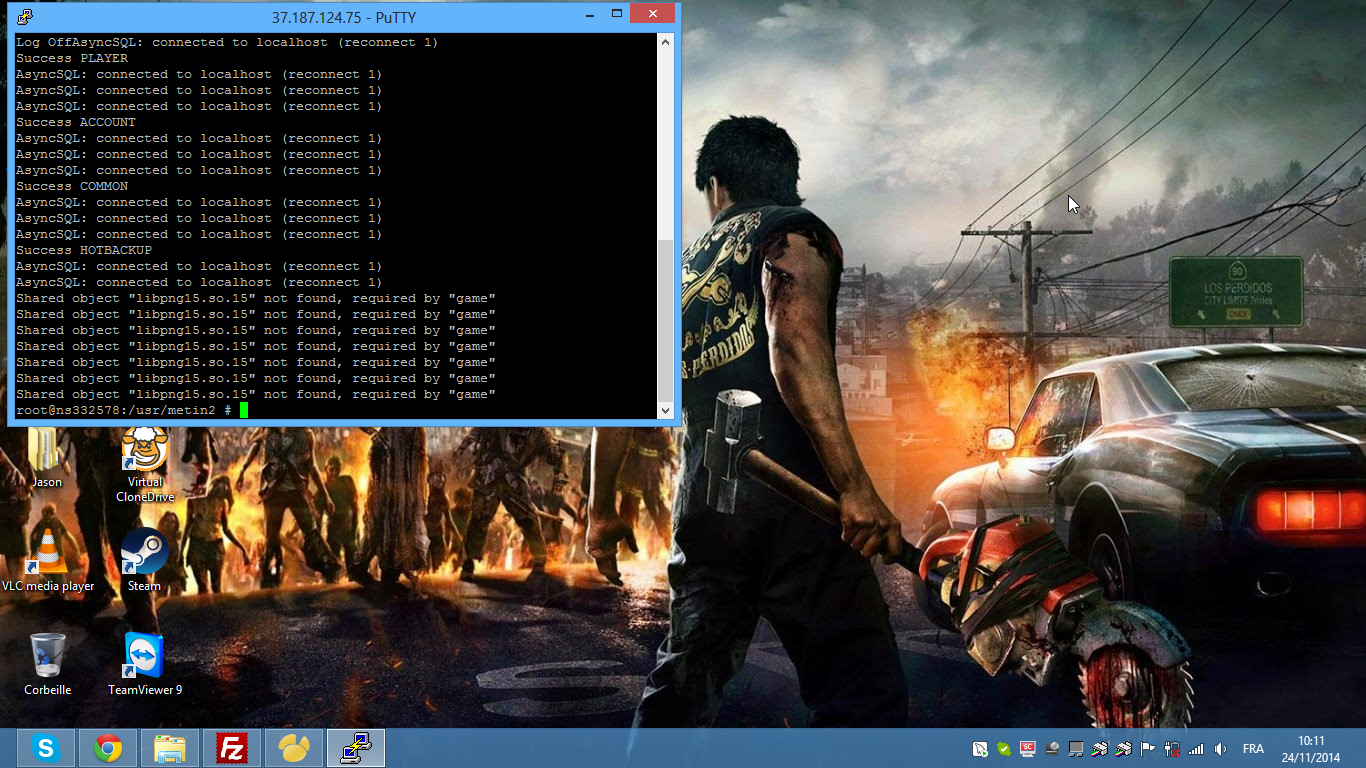Close the PuTTY window
This screenshot has width=1366, height=768.
(x=653, y=14)
